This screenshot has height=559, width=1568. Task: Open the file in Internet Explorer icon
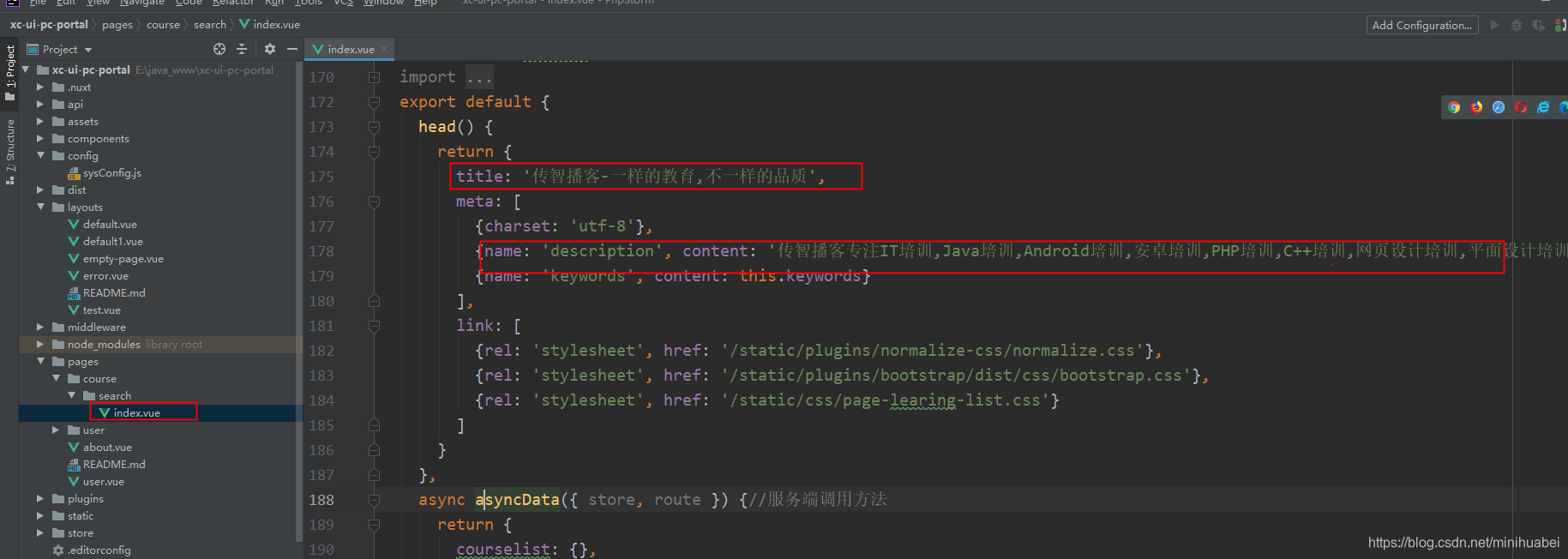[1543, 107]
